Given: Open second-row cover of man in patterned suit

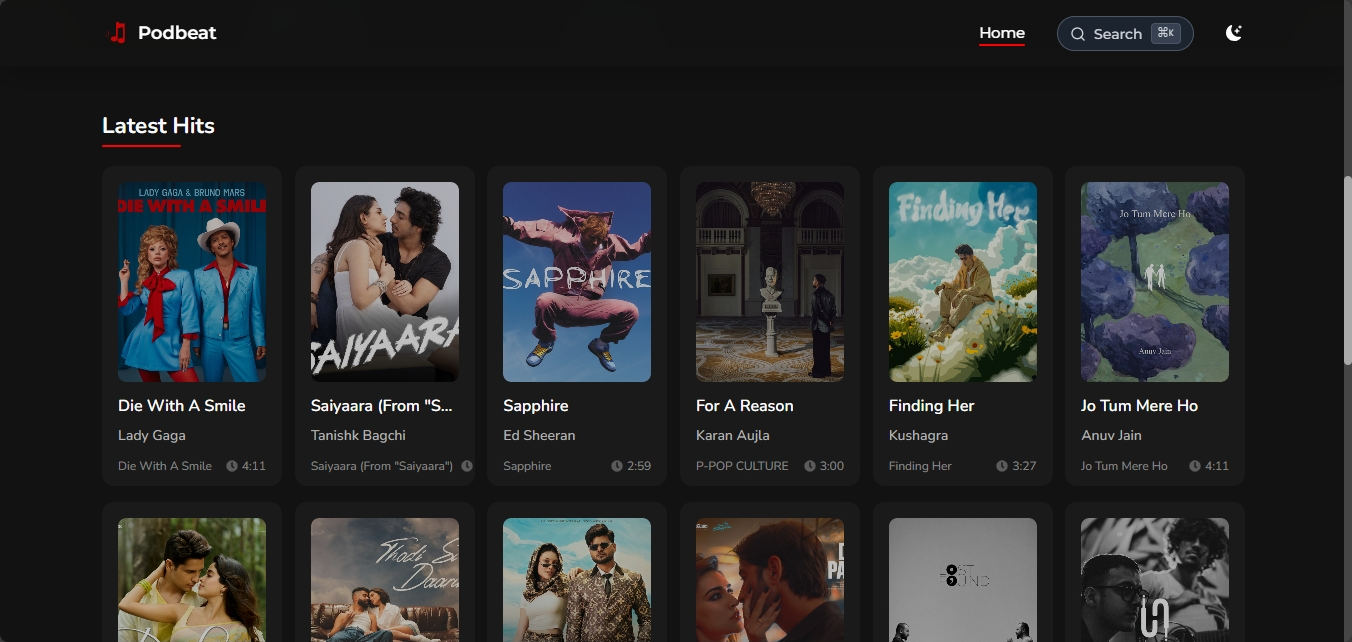Looking at the screenshot, I should coord(577,580).
